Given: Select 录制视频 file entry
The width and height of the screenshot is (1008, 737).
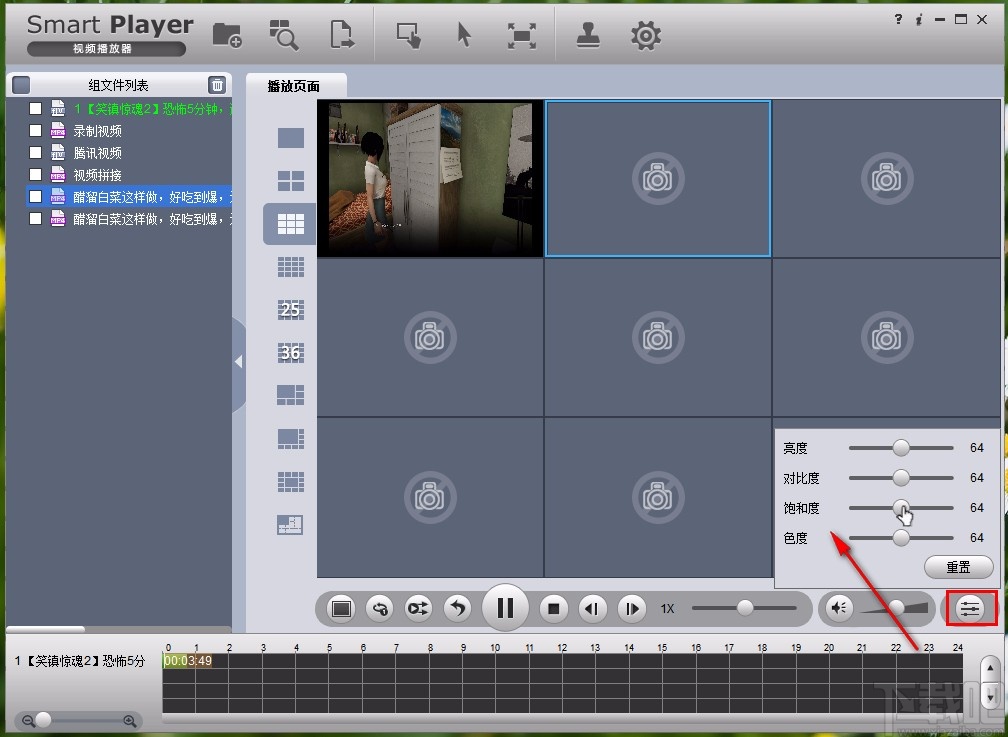Looking at the screenshot, I should [97, 131].
